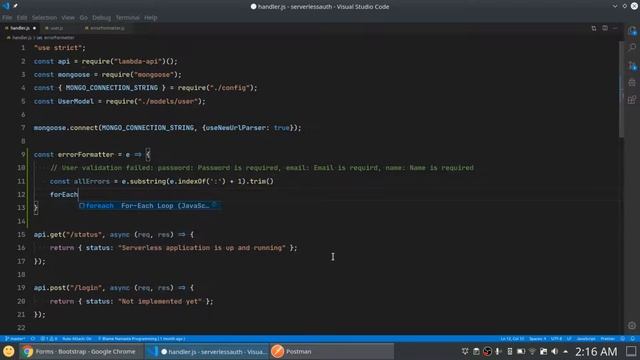Open the battery indicator in system tray

coord(521,351)
